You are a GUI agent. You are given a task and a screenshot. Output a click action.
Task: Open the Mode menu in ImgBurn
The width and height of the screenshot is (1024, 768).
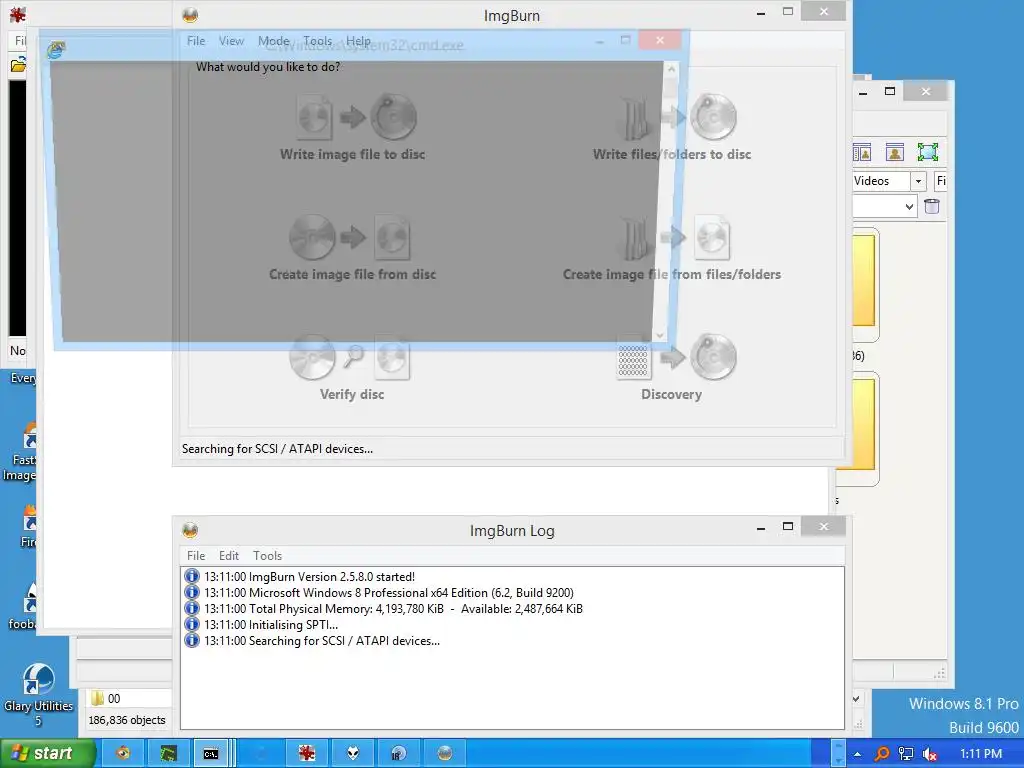click(x=274, y=40)
